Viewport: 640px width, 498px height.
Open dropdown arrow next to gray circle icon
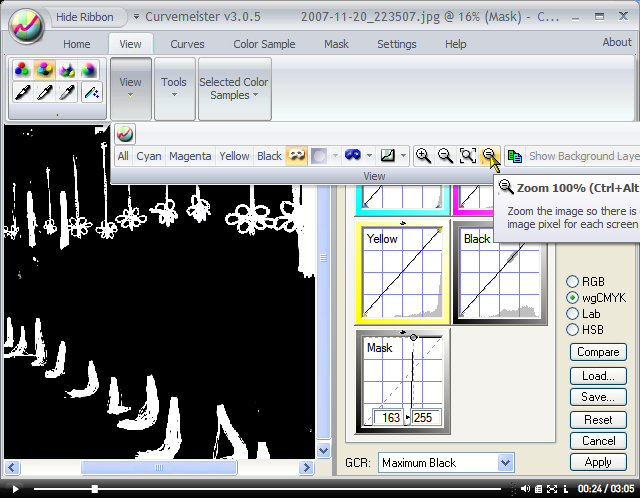click(335, 156)
